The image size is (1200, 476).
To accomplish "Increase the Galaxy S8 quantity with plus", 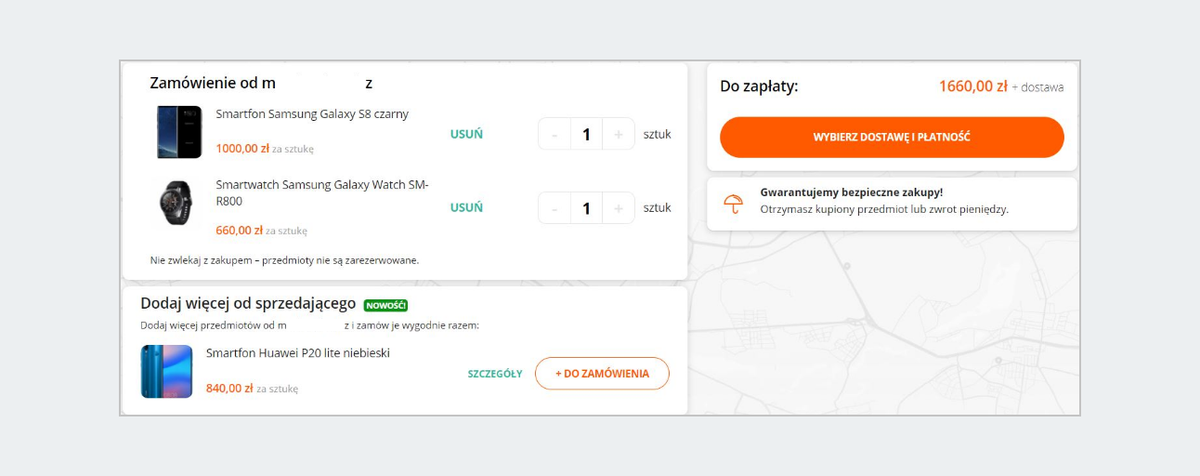I will click(618, 134).
